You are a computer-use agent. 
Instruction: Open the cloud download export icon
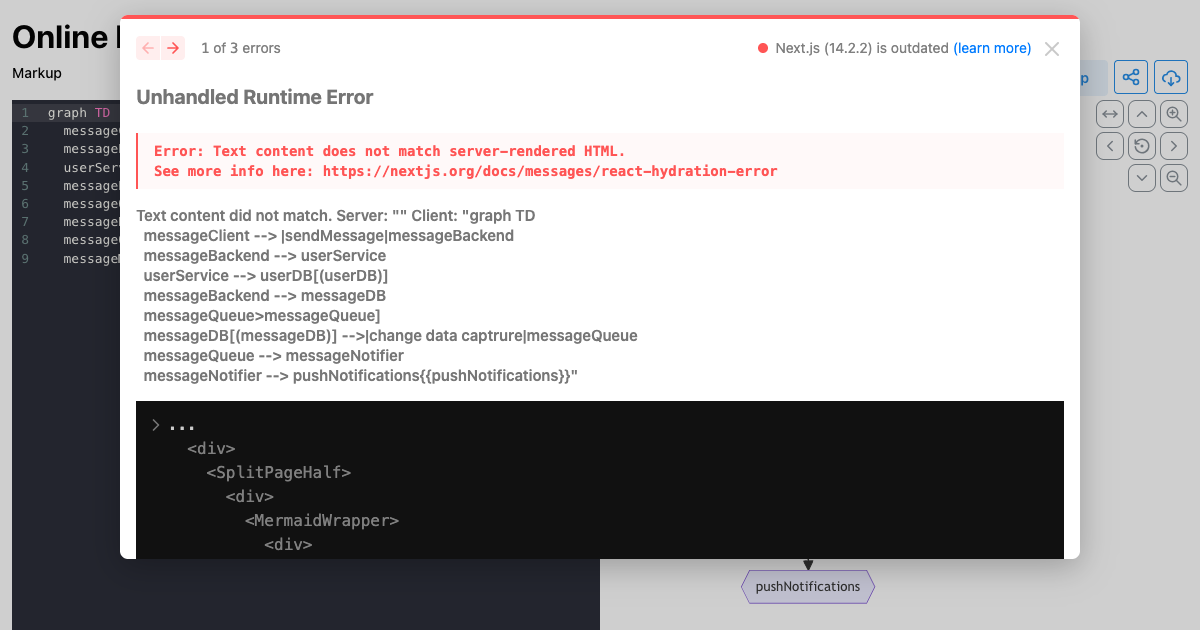pos(1171,77)
